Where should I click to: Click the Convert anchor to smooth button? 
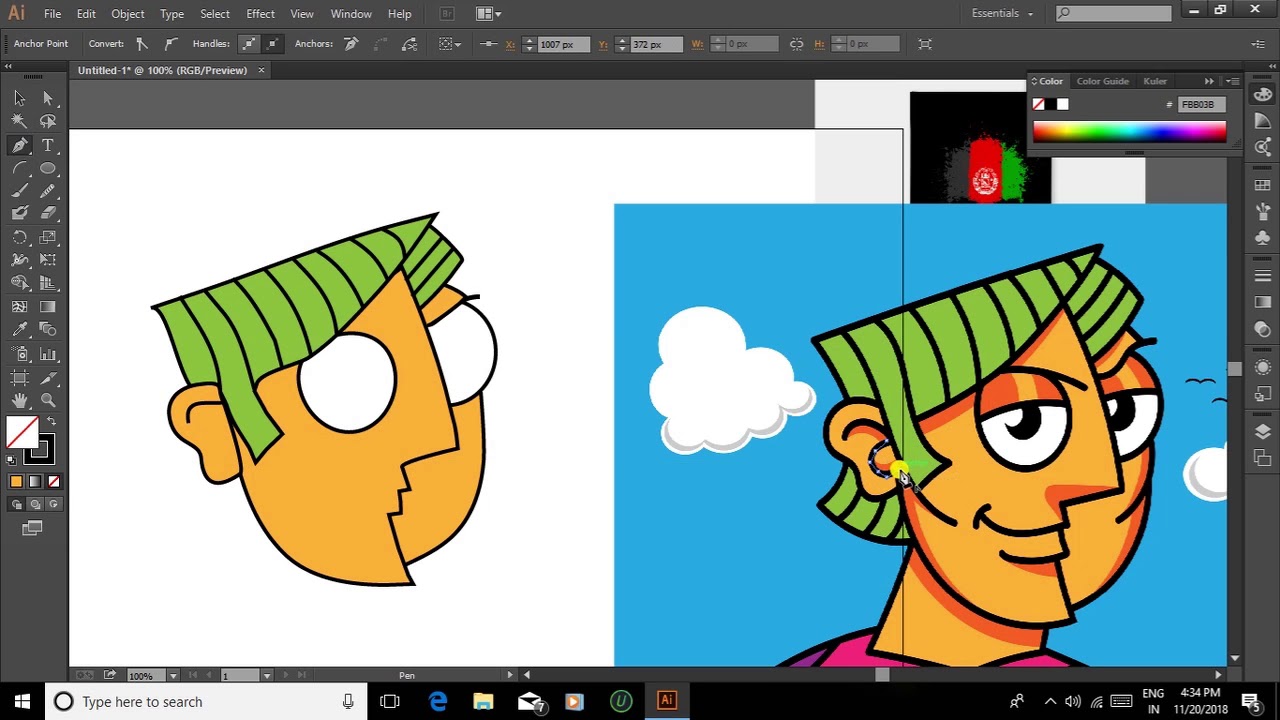click(170, 44)
